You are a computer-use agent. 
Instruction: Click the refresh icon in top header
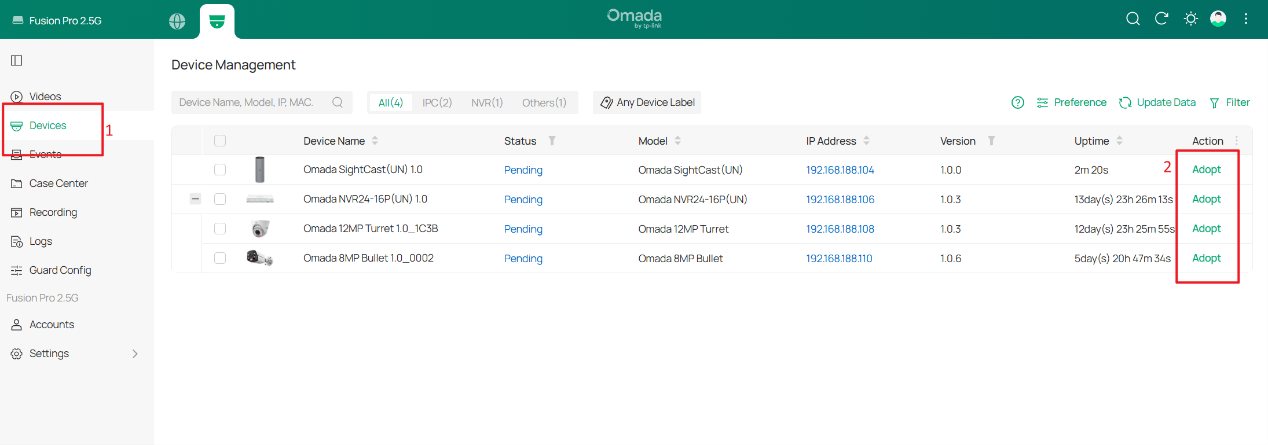[1162, 19]
